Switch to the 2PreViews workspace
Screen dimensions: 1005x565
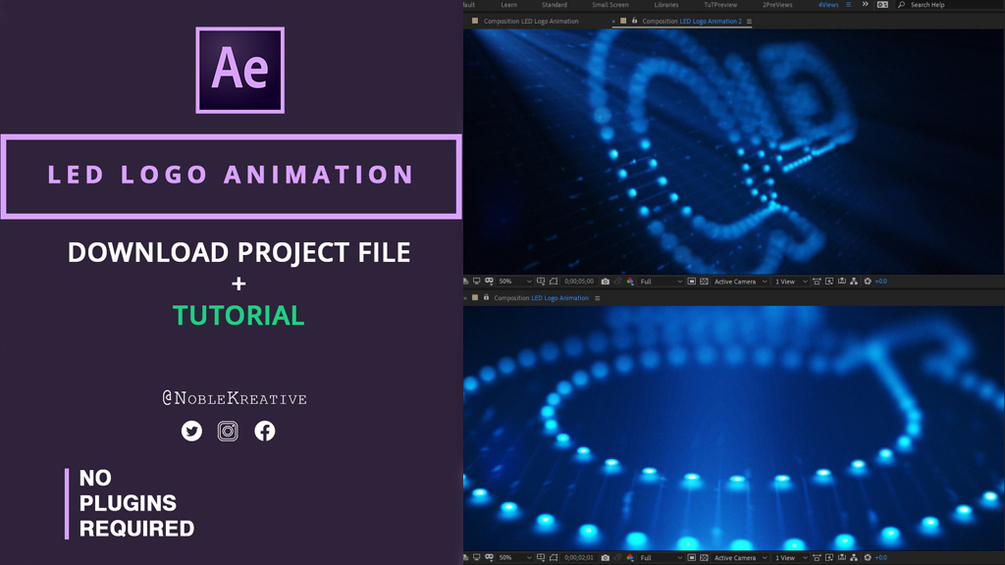[x=777, y=4]
